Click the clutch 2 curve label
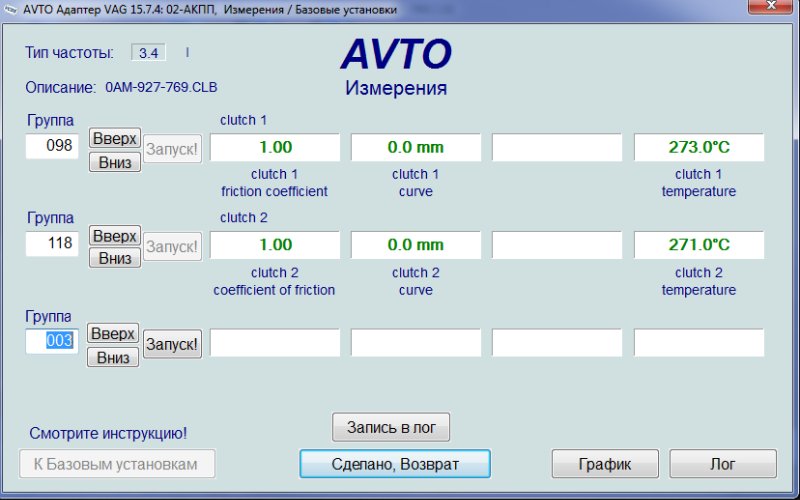Image resolution: width=800 pixels, height=500 pixels. tap(416, 281)
